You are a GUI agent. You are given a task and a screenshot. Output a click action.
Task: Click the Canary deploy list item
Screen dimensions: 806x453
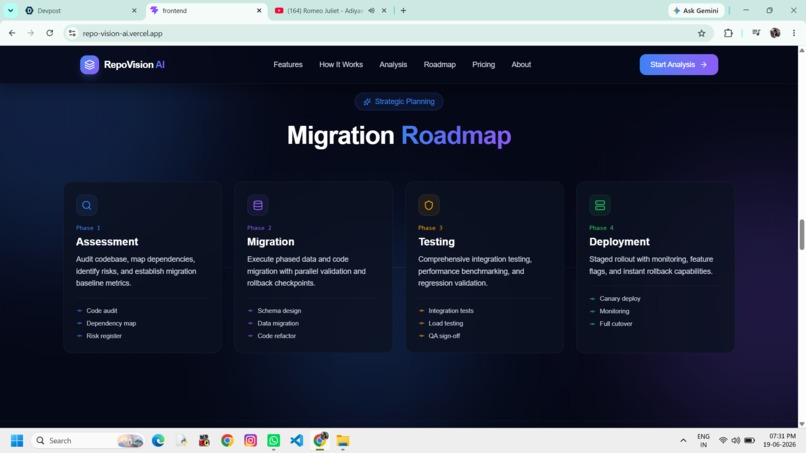[619, 298]
